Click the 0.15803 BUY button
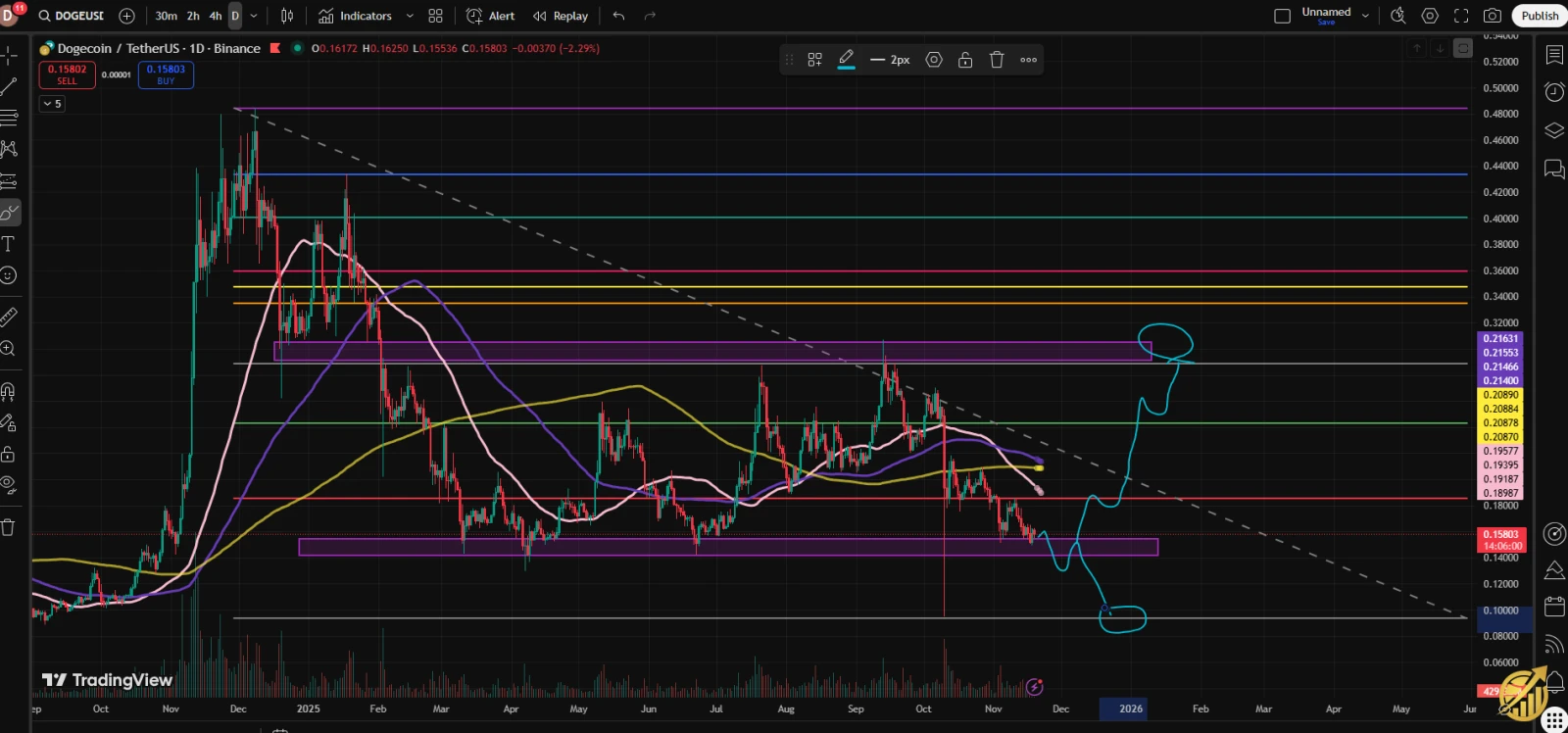The width and height of the screenshot is (1568, 733). (x=166, y=74)
